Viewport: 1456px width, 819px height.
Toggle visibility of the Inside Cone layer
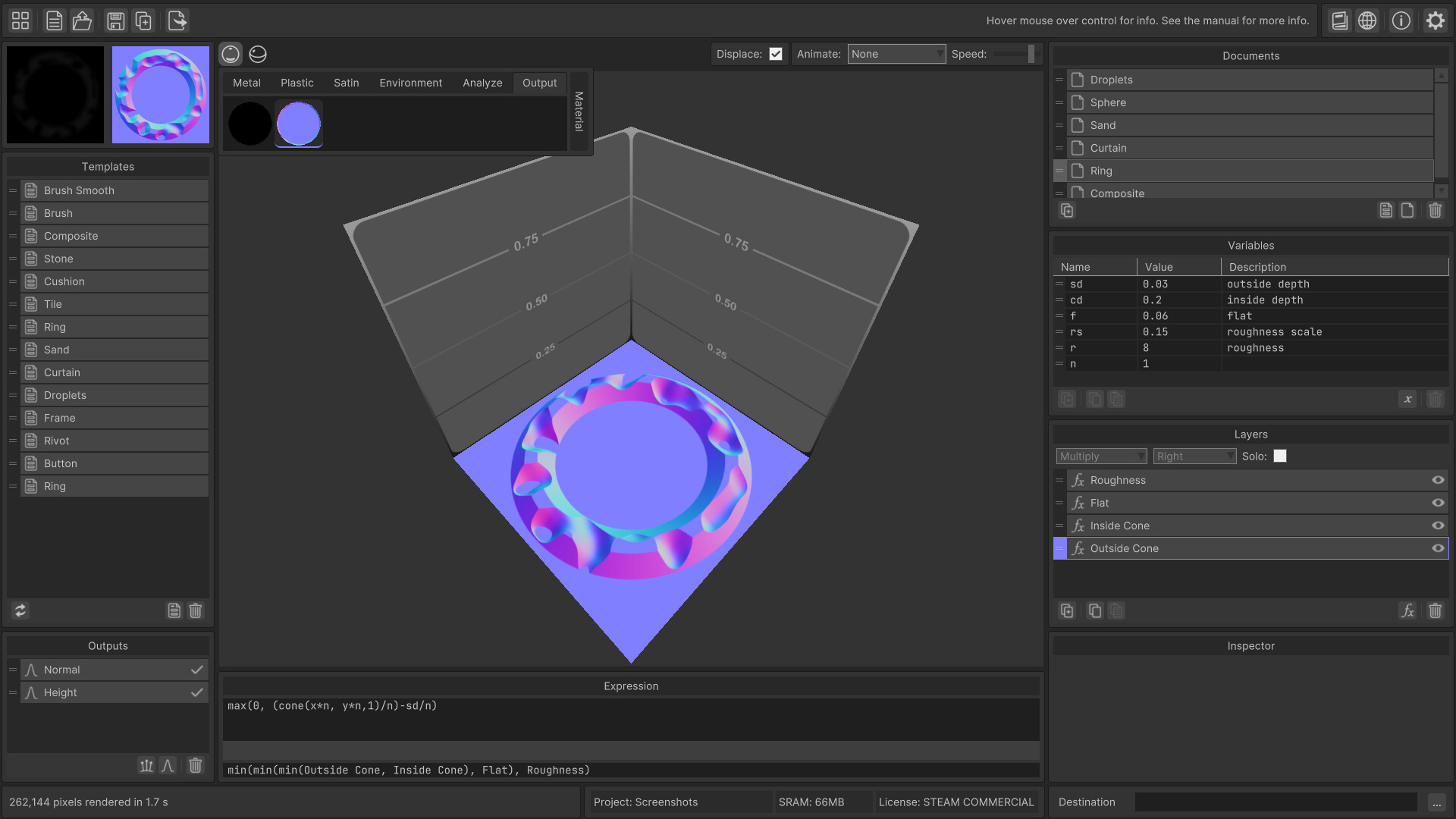click(1438, 526)
